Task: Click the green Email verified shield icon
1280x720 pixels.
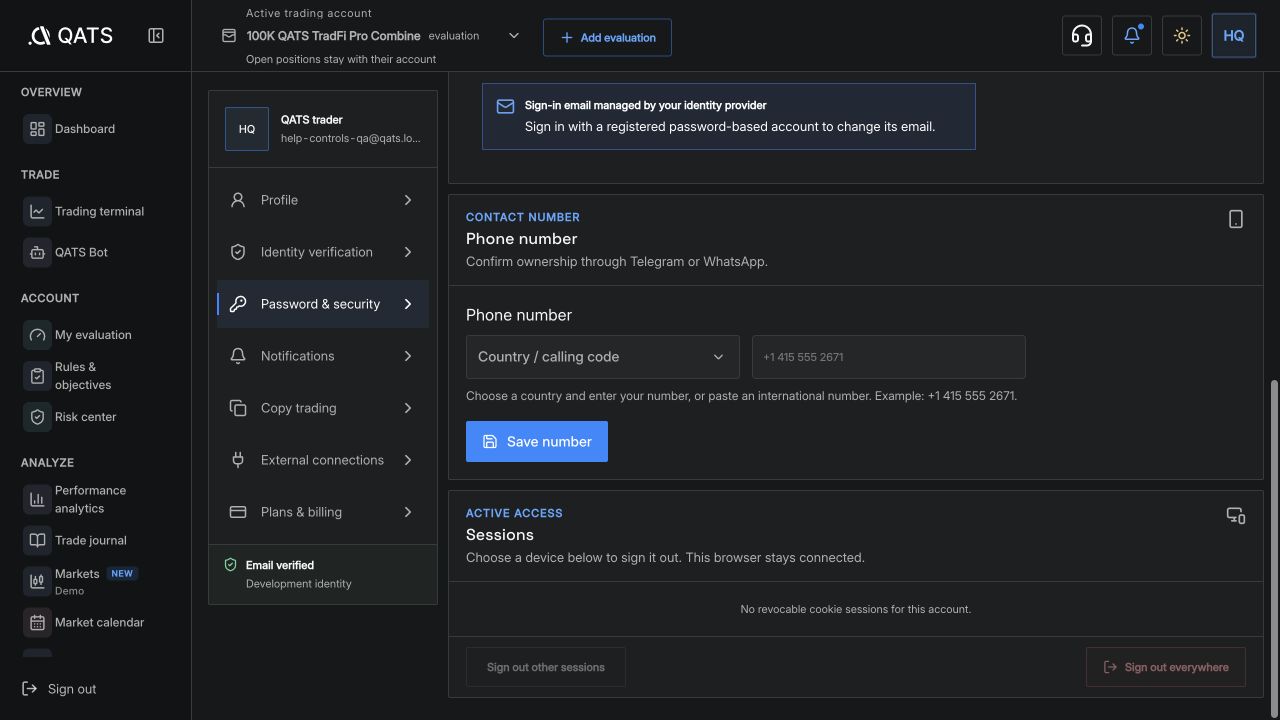Action: (231, 565)
